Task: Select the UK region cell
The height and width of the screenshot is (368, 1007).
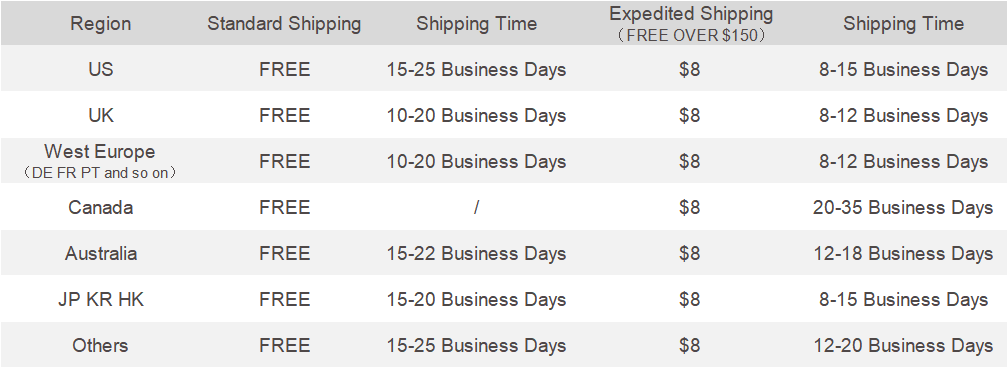Action: click(x=101, y=116)
